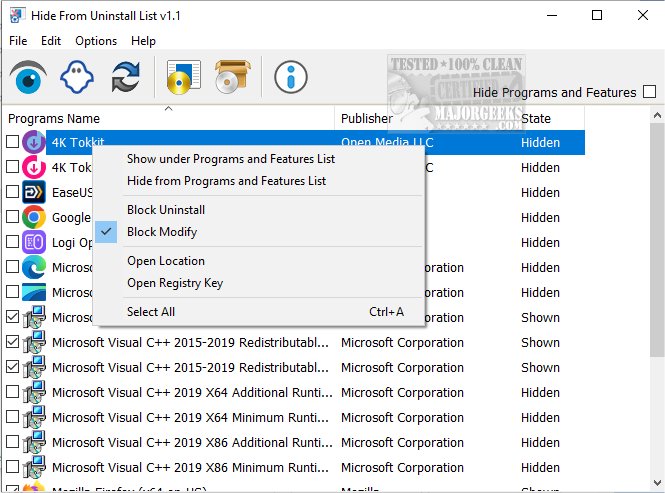The height and width of the screenshot is (493, 665).
Task: Sort by the Publisher column header
Action: pos(425,118)
